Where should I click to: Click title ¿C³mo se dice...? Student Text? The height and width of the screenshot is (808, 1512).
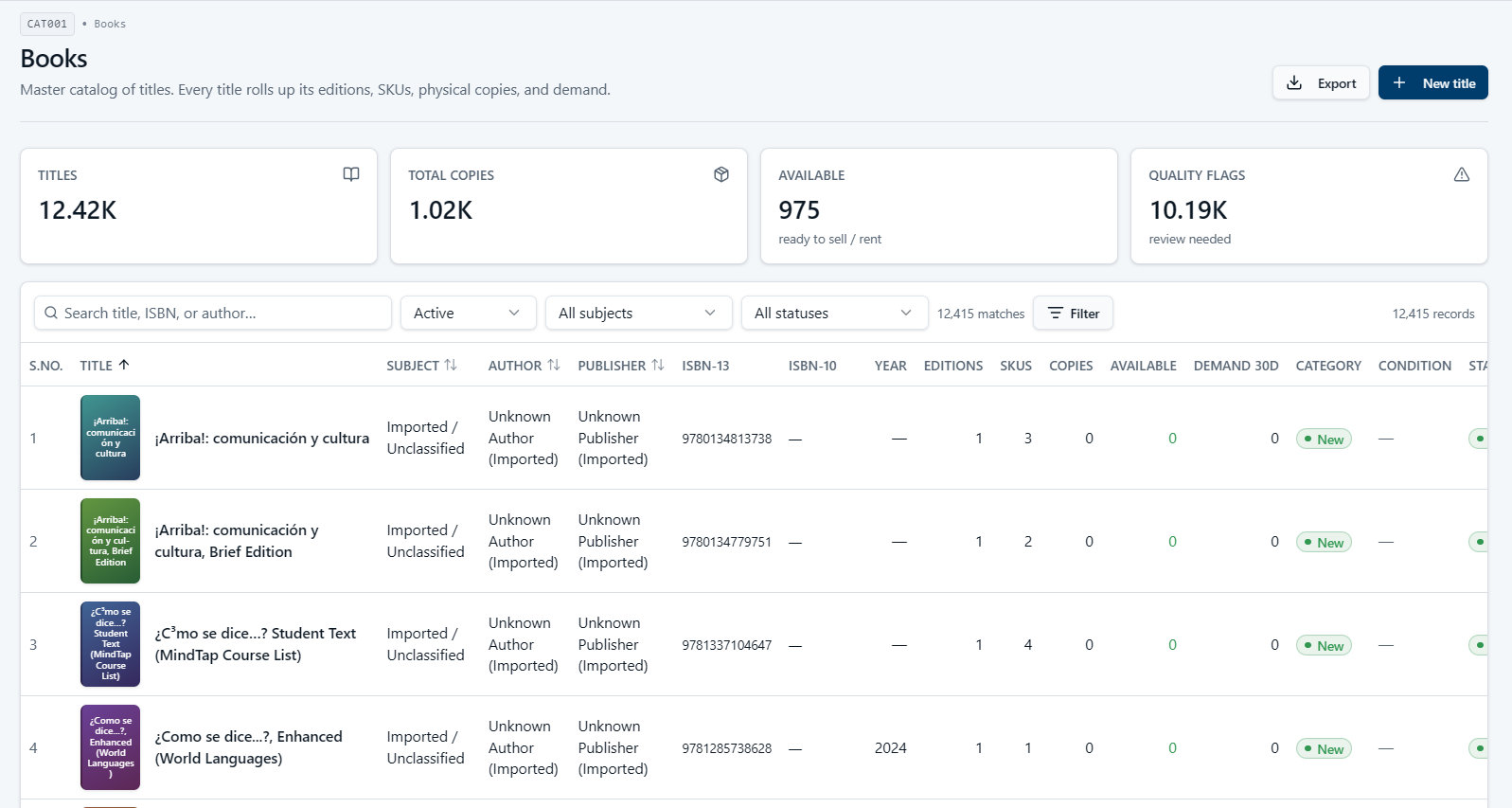[256, 644]
